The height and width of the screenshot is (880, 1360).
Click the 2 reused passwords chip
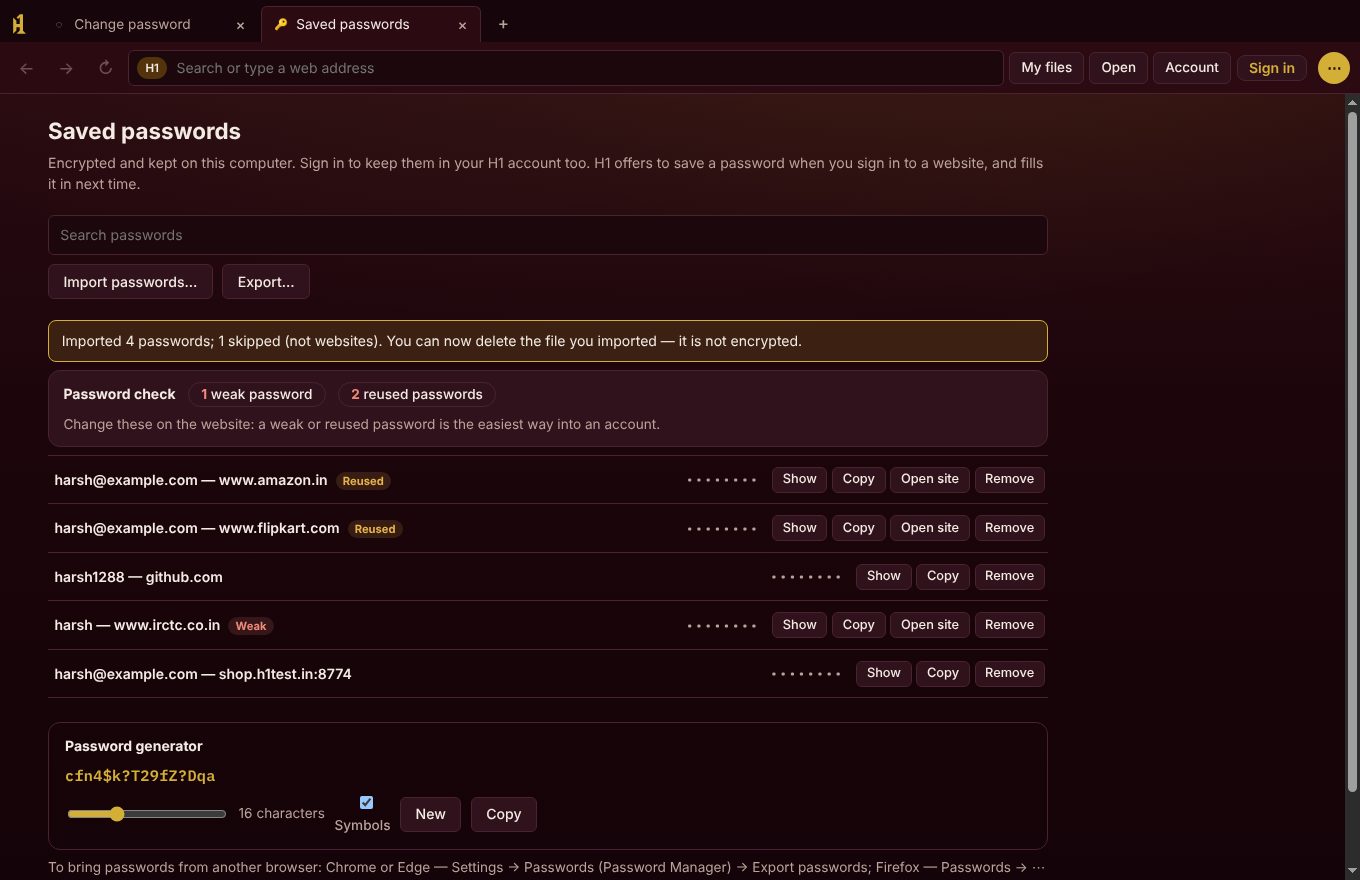[x=417, y=394]
